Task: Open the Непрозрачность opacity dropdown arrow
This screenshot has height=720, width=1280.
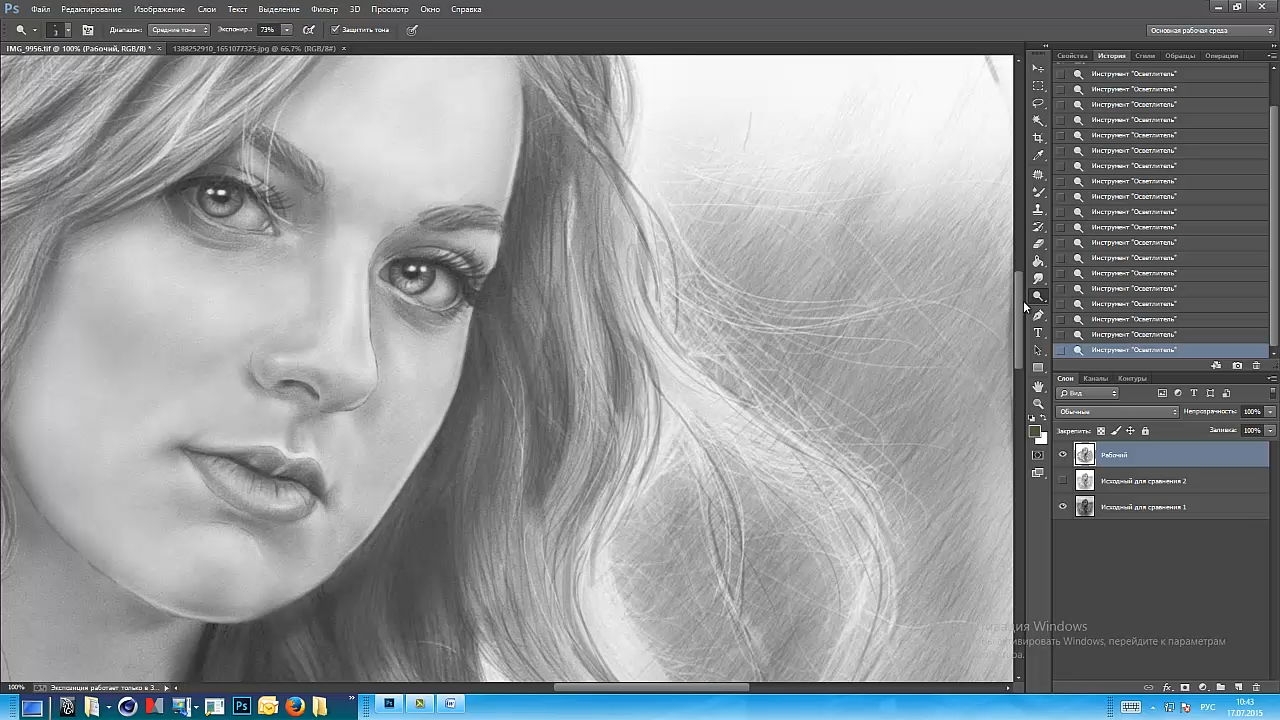Action: (1271, 412)
